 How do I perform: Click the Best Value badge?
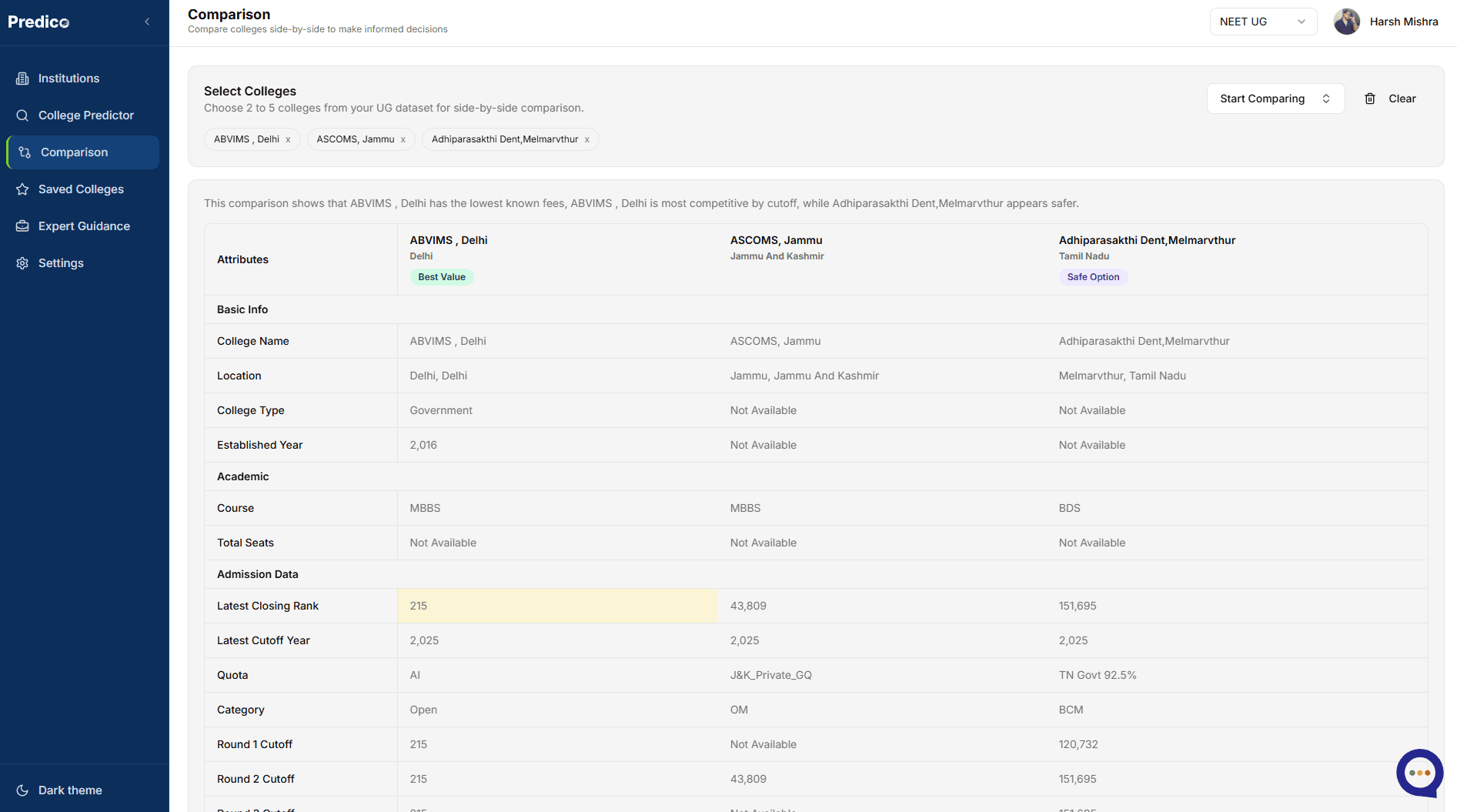click(442, 277)
